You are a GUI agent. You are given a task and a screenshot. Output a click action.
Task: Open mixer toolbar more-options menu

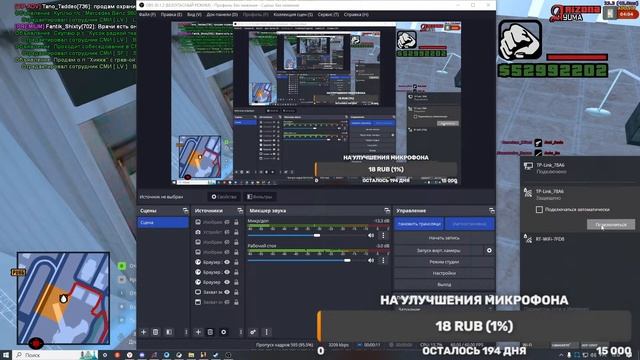click(x=267, y=332)
